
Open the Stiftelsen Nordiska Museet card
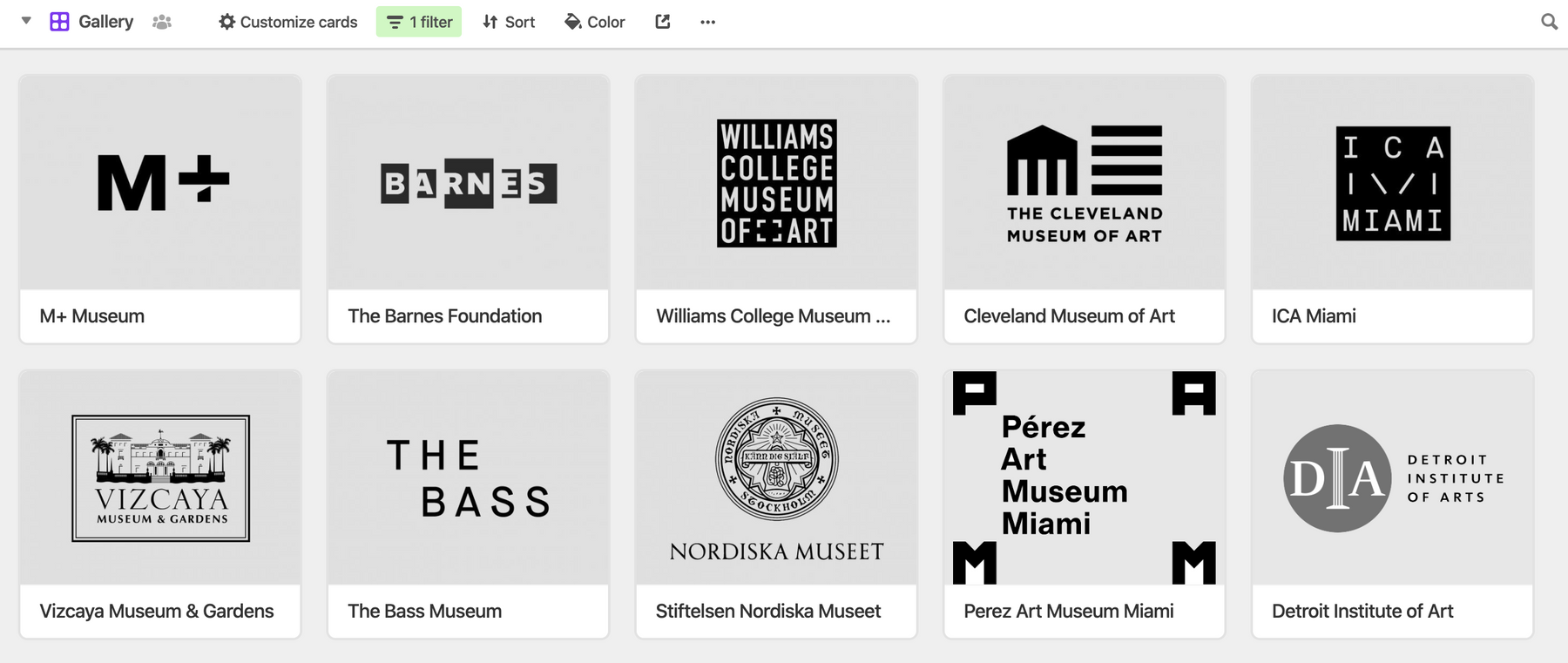776,504
